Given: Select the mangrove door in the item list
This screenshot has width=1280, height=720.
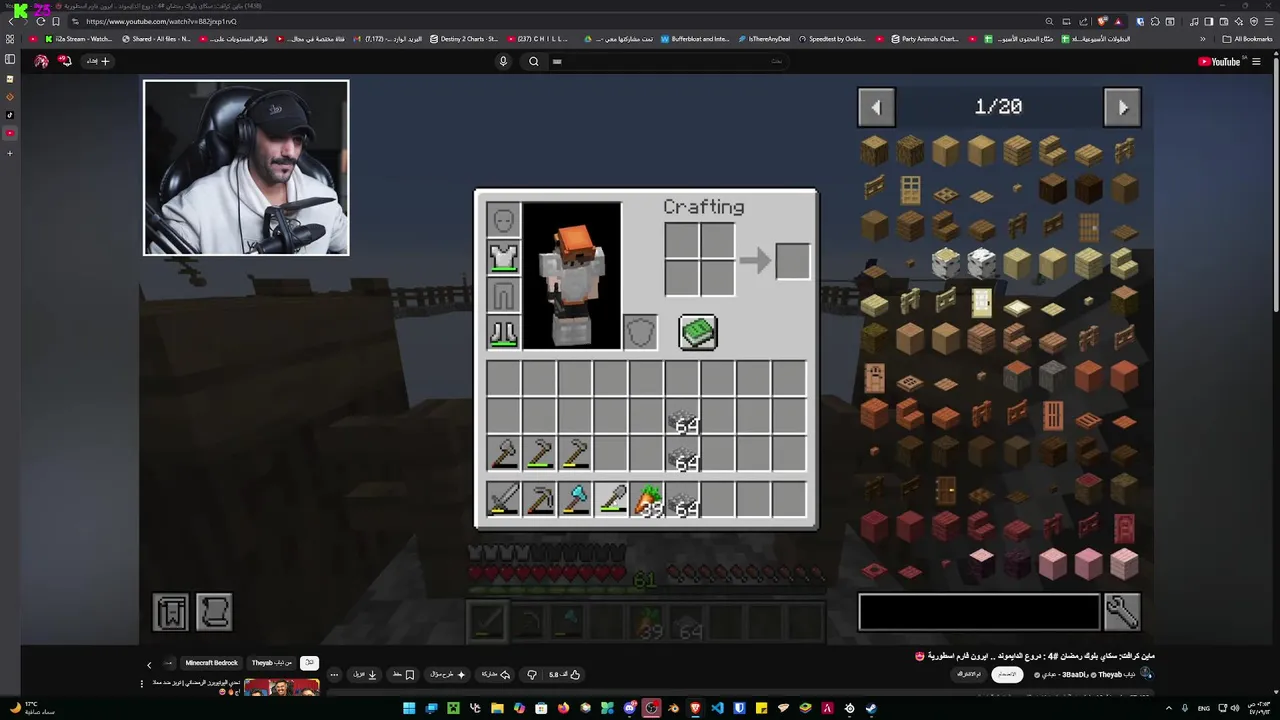Looking at the screenshot, I should tap(1124, 527).
